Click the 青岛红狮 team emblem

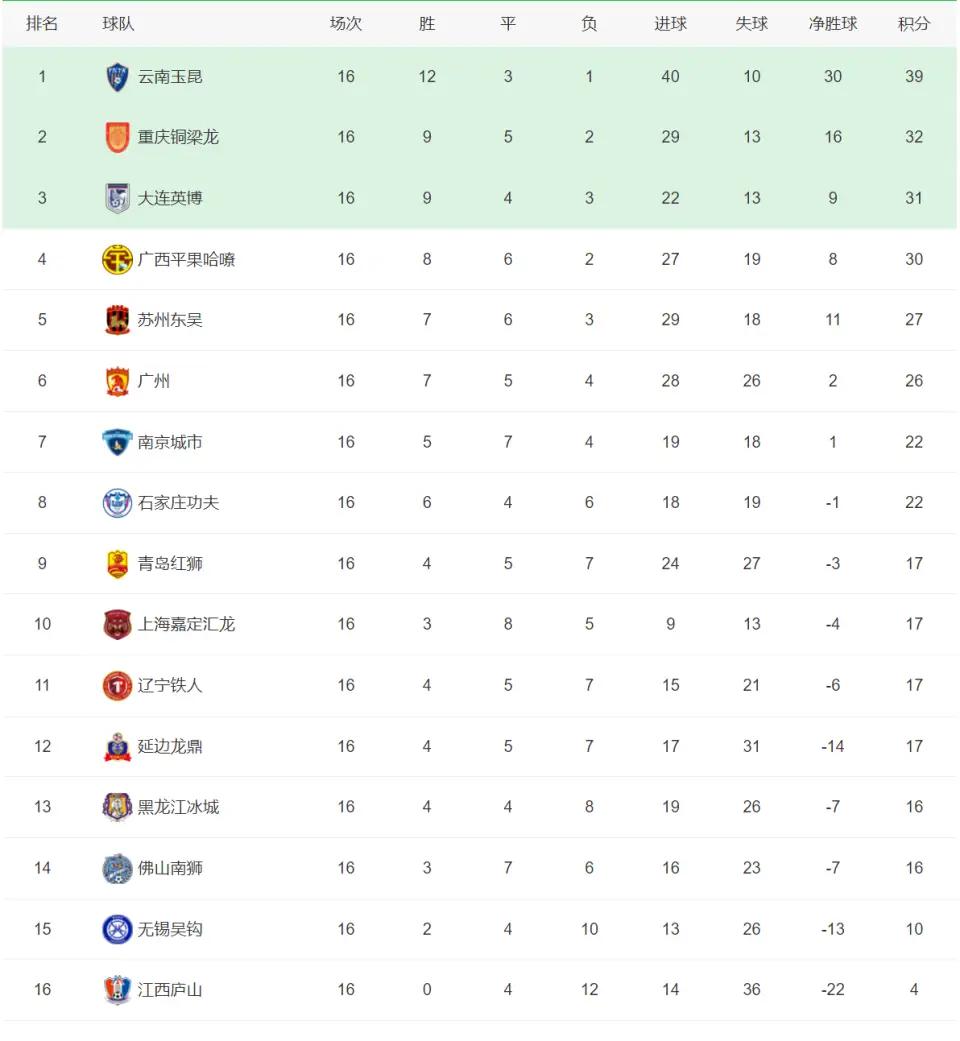pos(118,564)
